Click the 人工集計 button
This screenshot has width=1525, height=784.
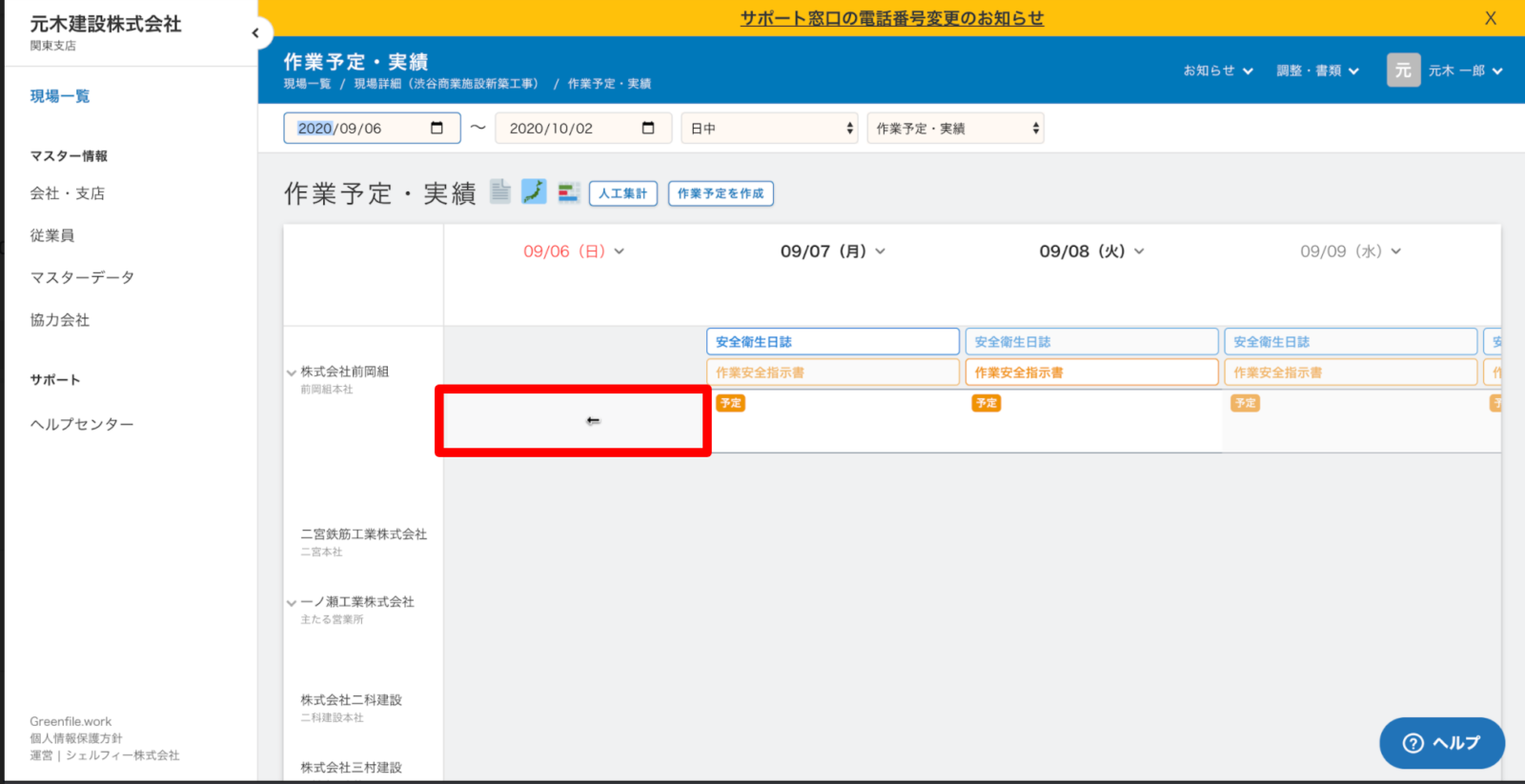pyautogui.click(x=623, y=193)
